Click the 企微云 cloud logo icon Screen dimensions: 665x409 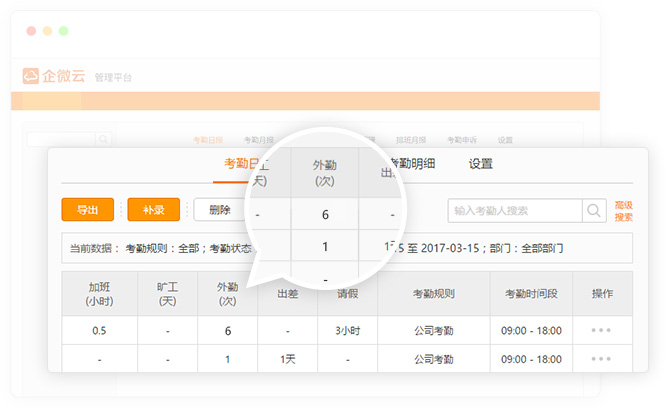31,76
